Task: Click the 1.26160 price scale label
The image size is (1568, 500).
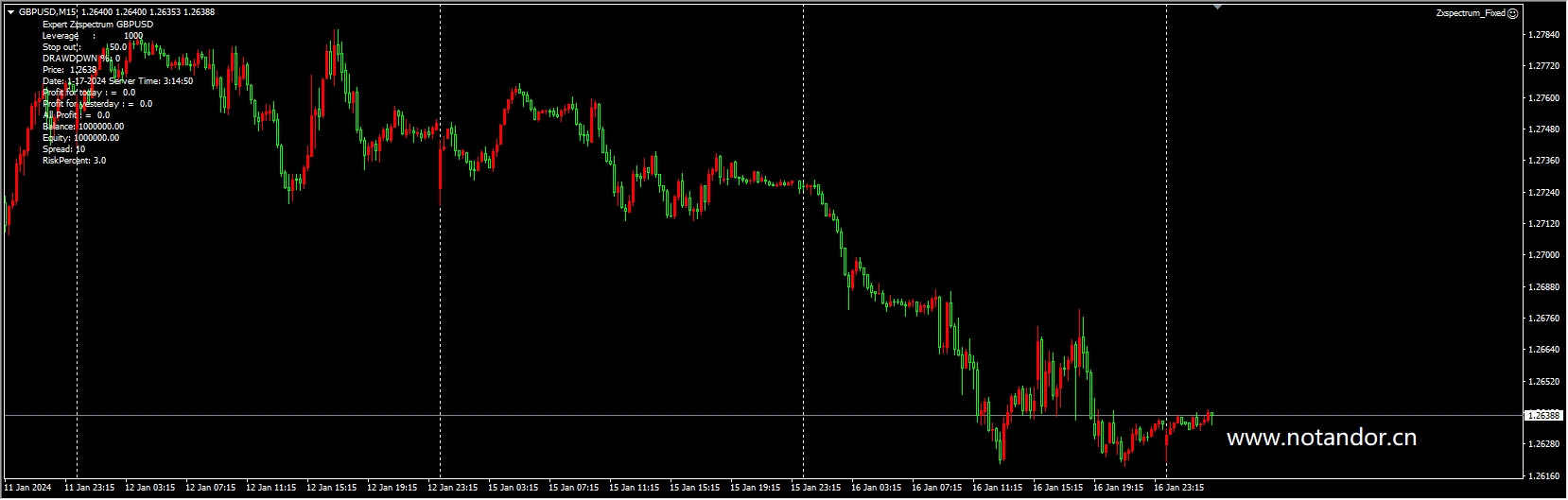Action: tap(1543, 475)
